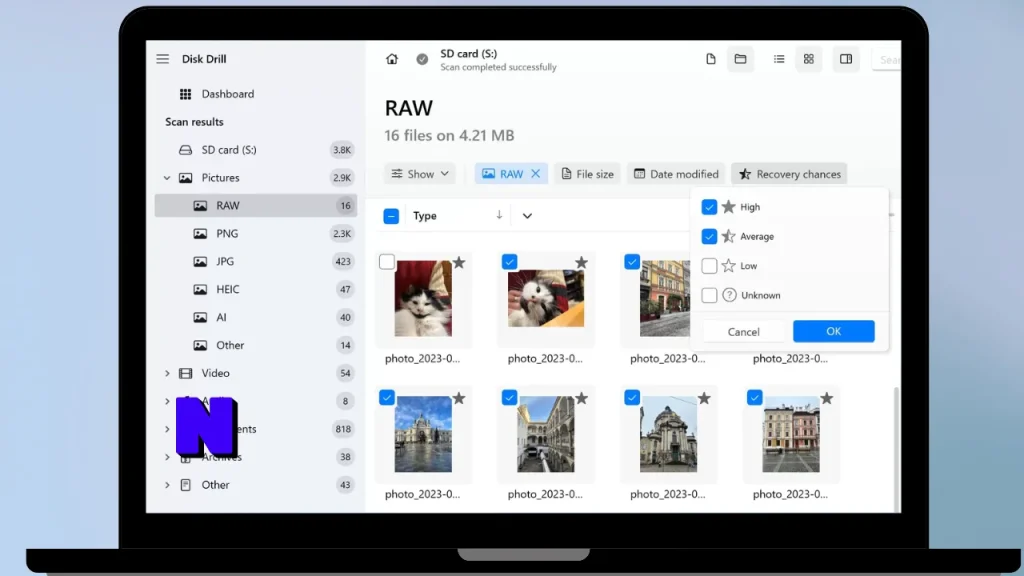Viewport: 1024px width, 576px height.
Task: Expand the Video category
Action: (x=167, y=373)
